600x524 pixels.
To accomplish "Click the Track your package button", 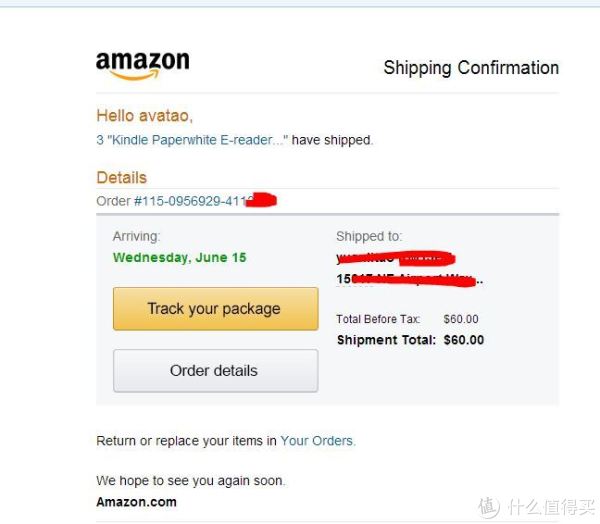I will point(215,309).
